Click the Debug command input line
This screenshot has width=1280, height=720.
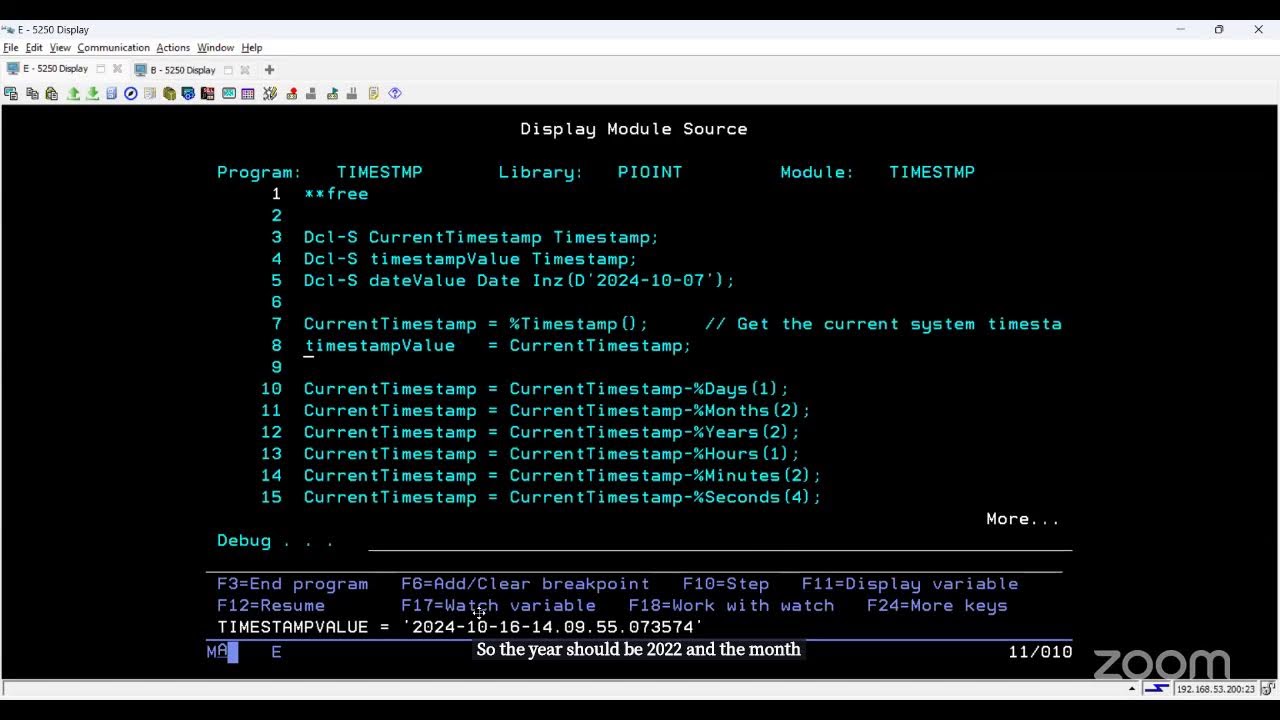720,541
